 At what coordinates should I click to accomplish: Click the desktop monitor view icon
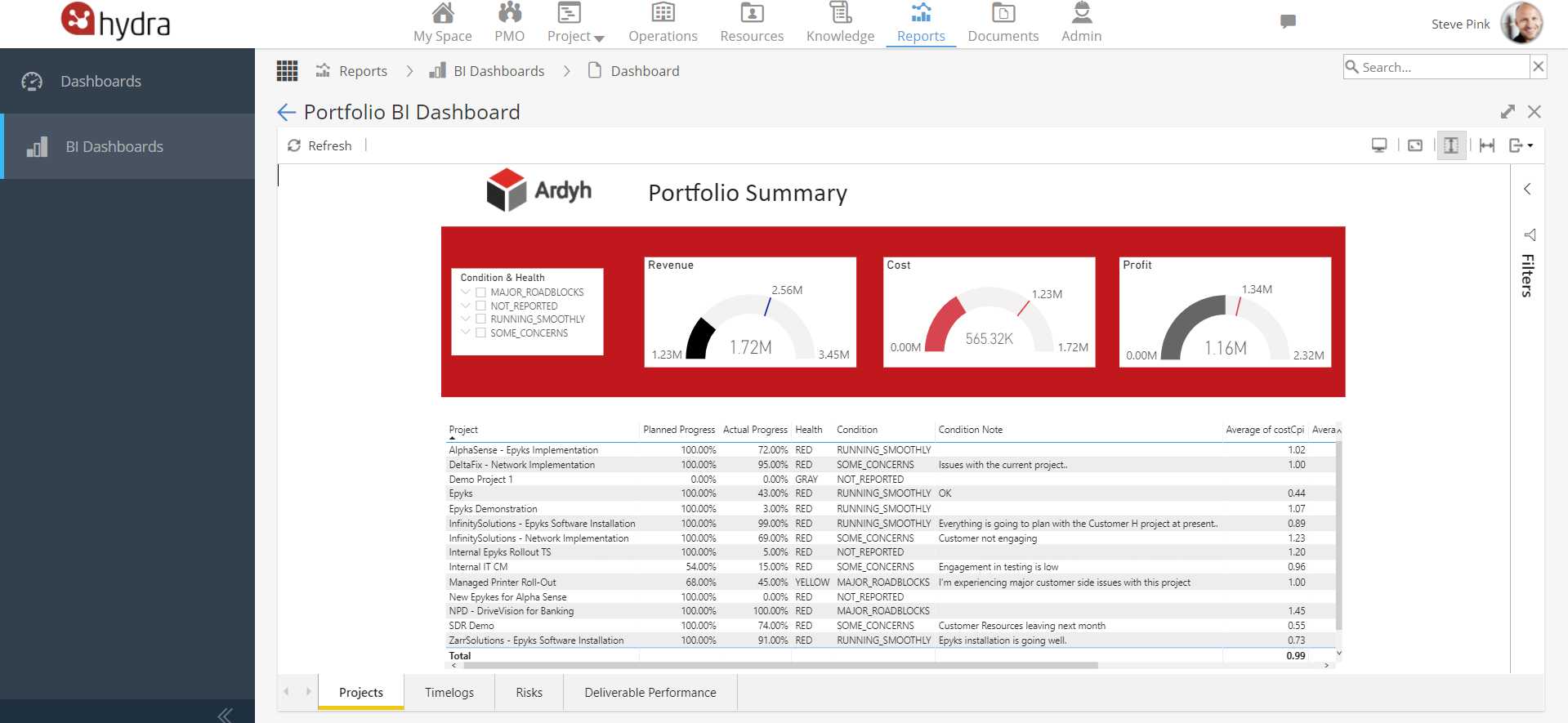click(x=1379, y=145)
